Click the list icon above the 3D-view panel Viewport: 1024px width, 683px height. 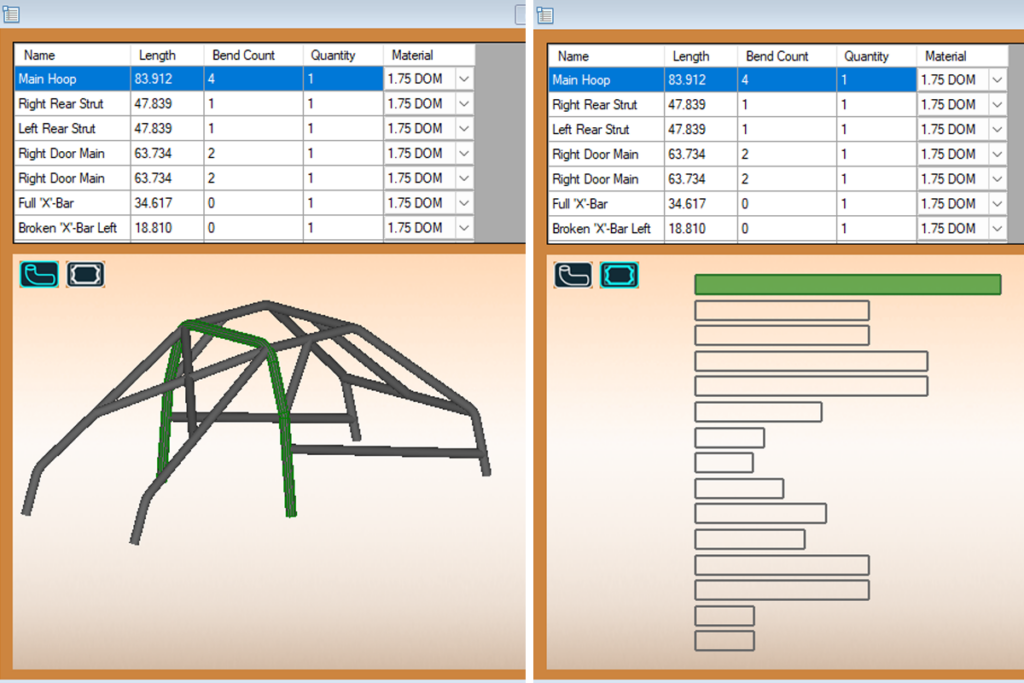point(11,14)
